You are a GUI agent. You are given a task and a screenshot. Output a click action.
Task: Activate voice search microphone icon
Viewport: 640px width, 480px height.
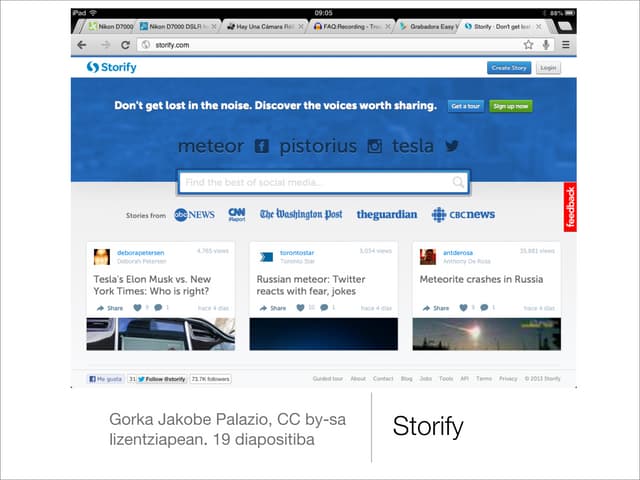(546, 45)
